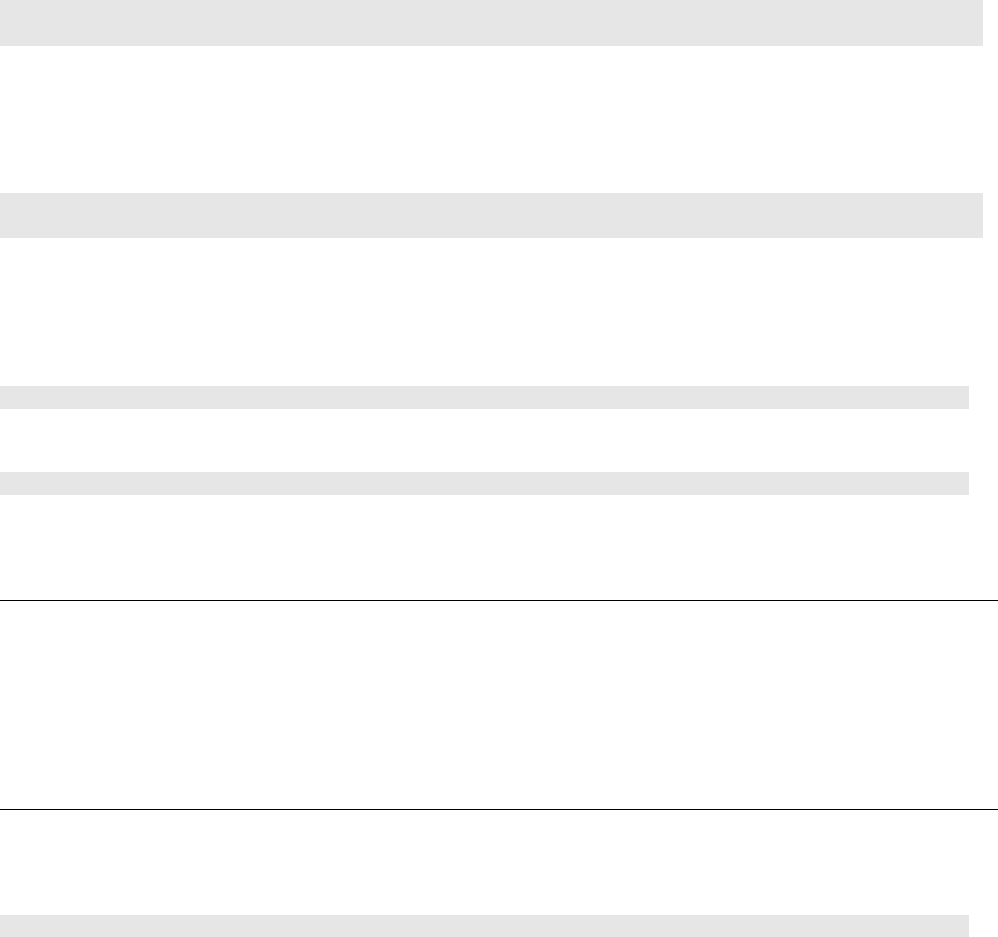The height and width of the screenshot is (937, 998).
Task: Click the first thin gray bar
Action: tap(484, 397)
